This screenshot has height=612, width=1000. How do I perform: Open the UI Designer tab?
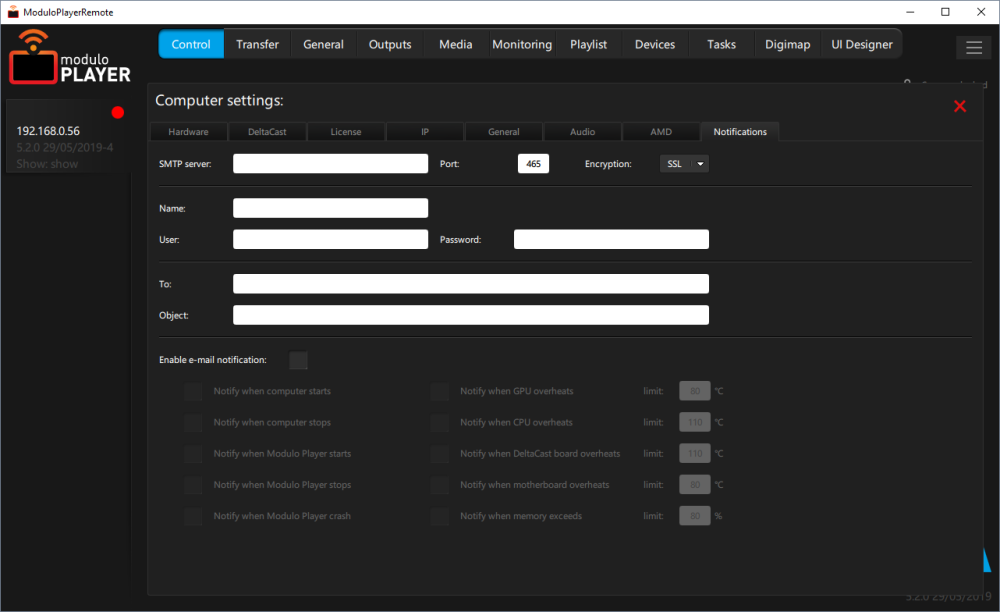coord(861,44)
